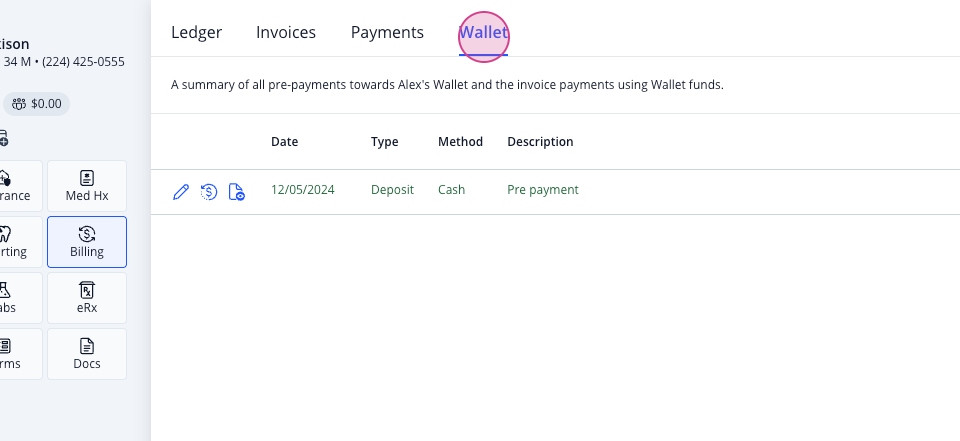Switch to the Invoices tab
The image size is (960, 441).
tap(286, 32)
